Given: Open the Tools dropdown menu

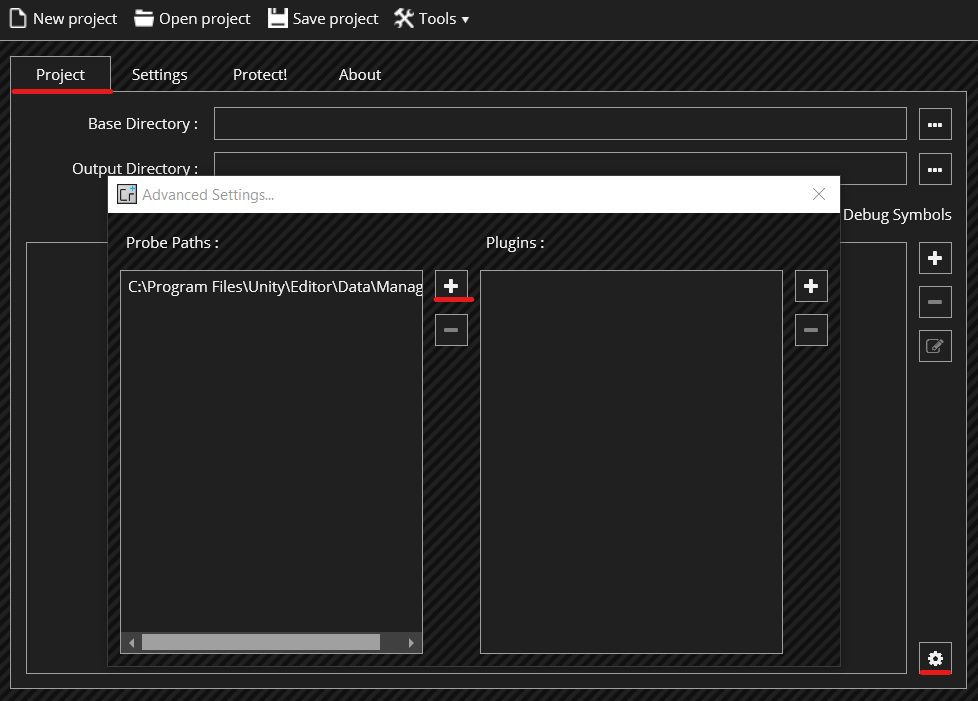Looking at the screenshot, I should 431,19.
